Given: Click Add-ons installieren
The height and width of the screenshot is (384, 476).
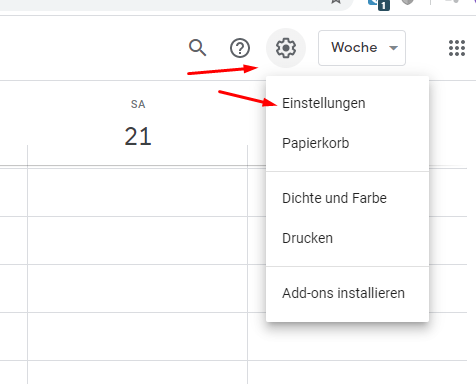Looking at the screenshot, I should click(347, 293).
